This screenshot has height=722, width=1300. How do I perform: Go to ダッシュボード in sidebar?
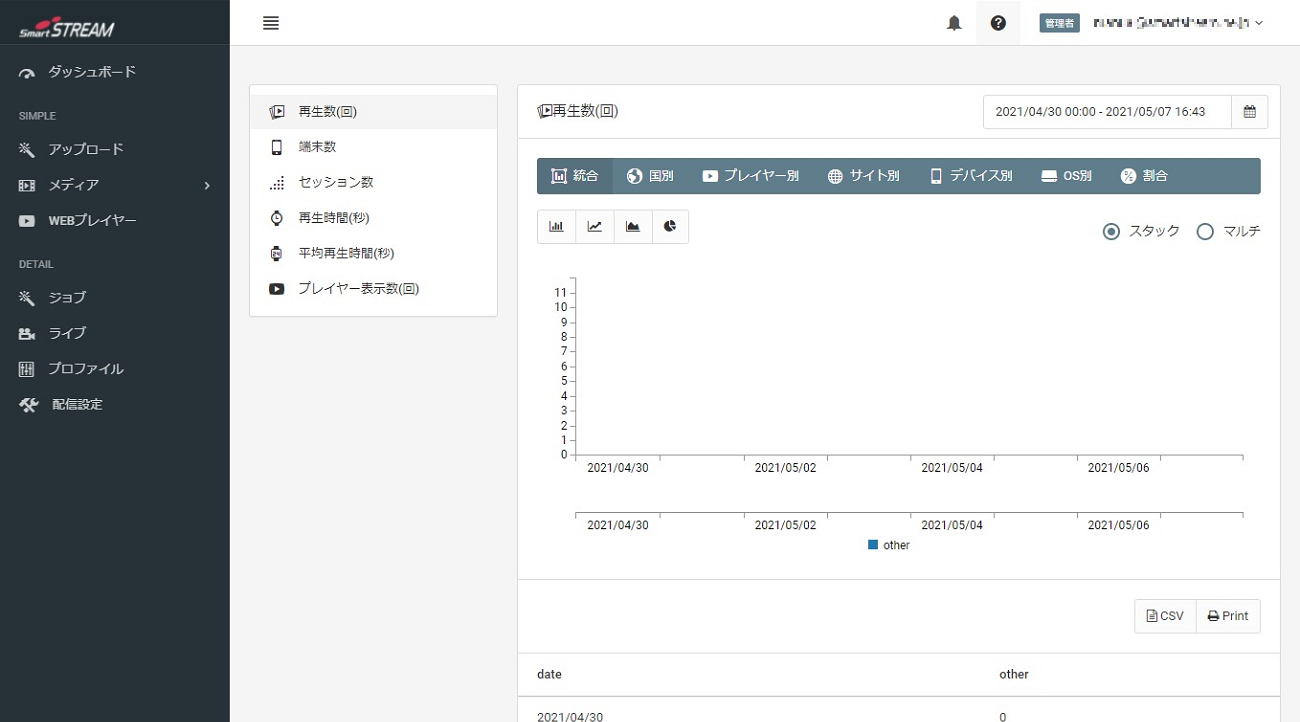tap(92, 72)
